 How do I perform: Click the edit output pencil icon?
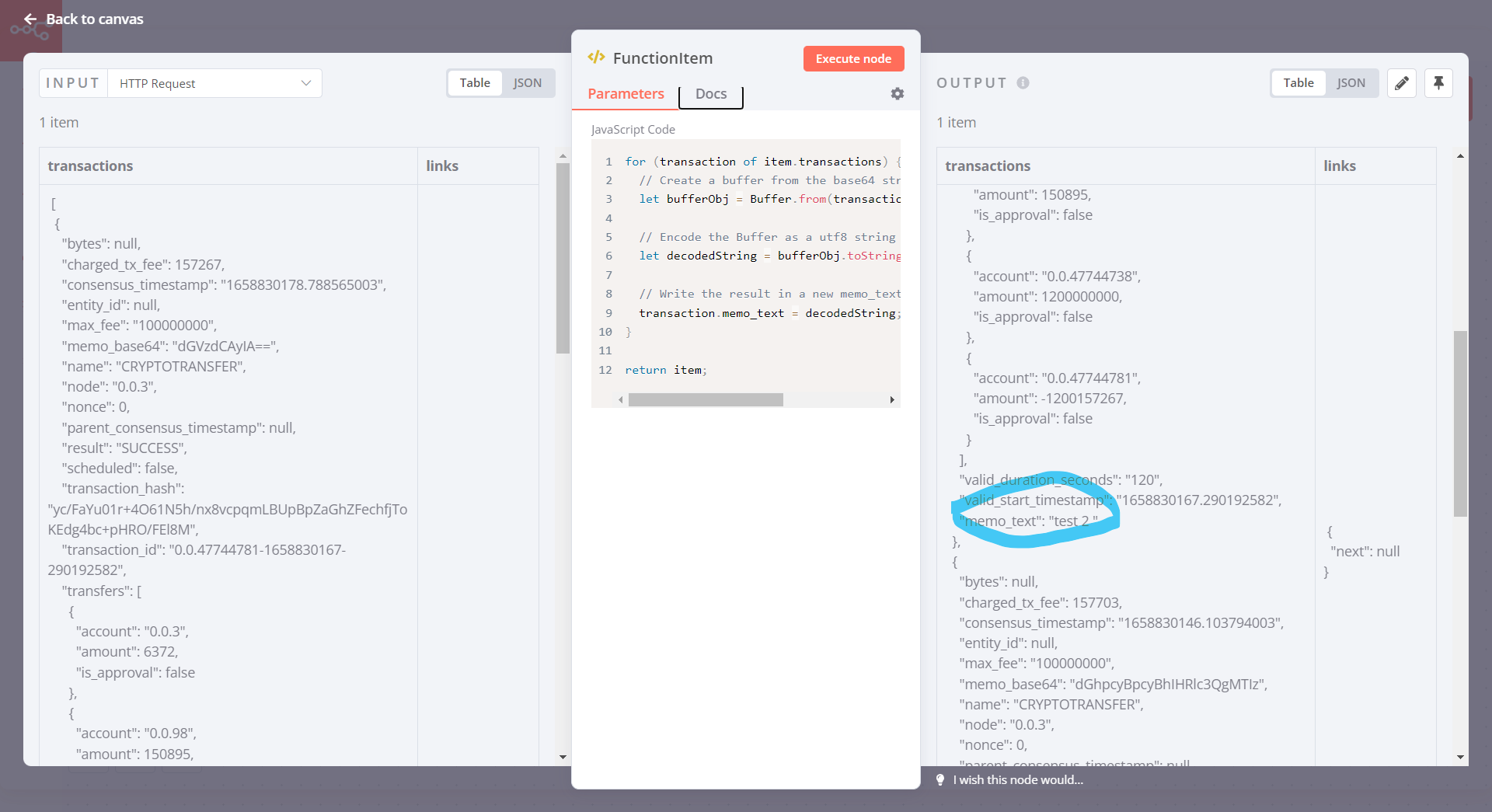point(1402,83)
